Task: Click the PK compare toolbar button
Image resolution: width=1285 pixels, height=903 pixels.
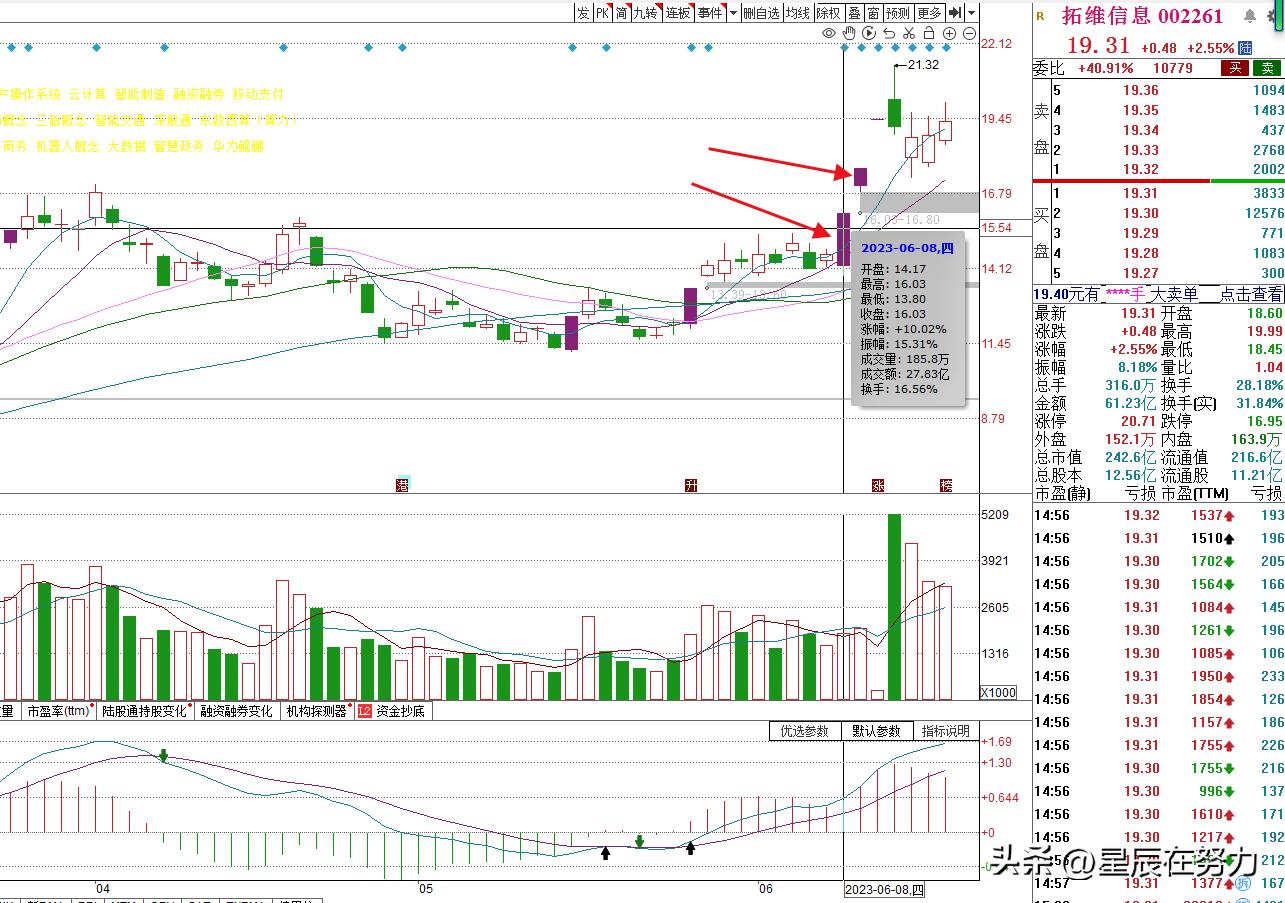Action: (x=603, y=13)
